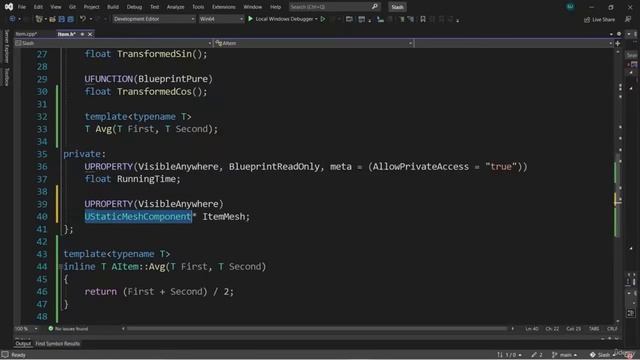Click the TABS indentation indicator
This screenshot has width=640, height=360.
(594, 329)
